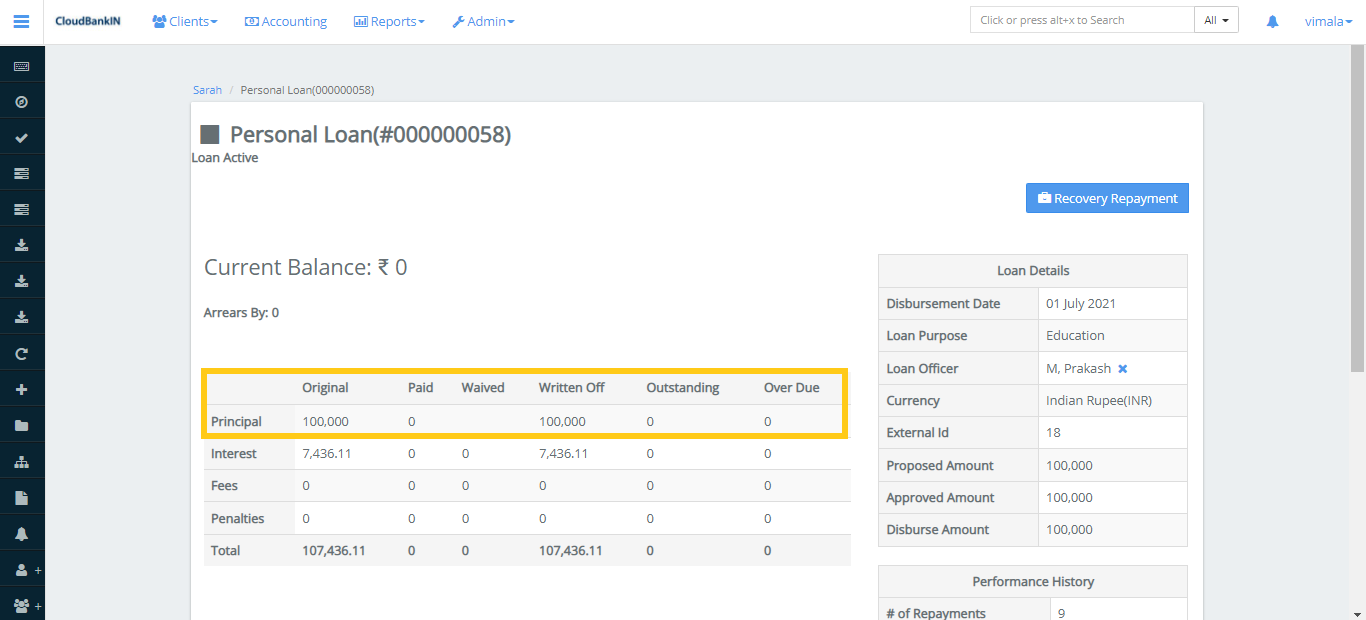This screenshot has height=620, width=1366.
Task: Go to the Accounting section
Action: (x=286, y=20)
